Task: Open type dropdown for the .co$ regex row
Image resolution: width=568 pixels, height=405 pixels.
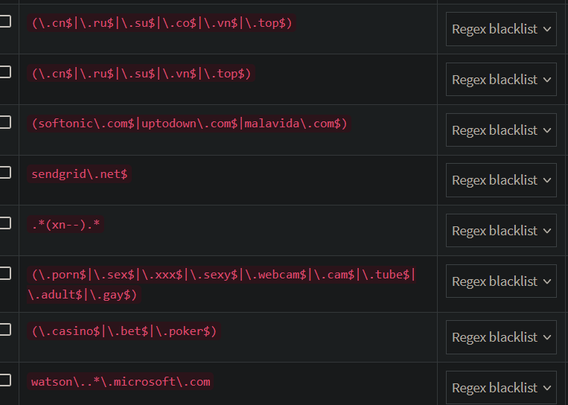Action: 501,29
